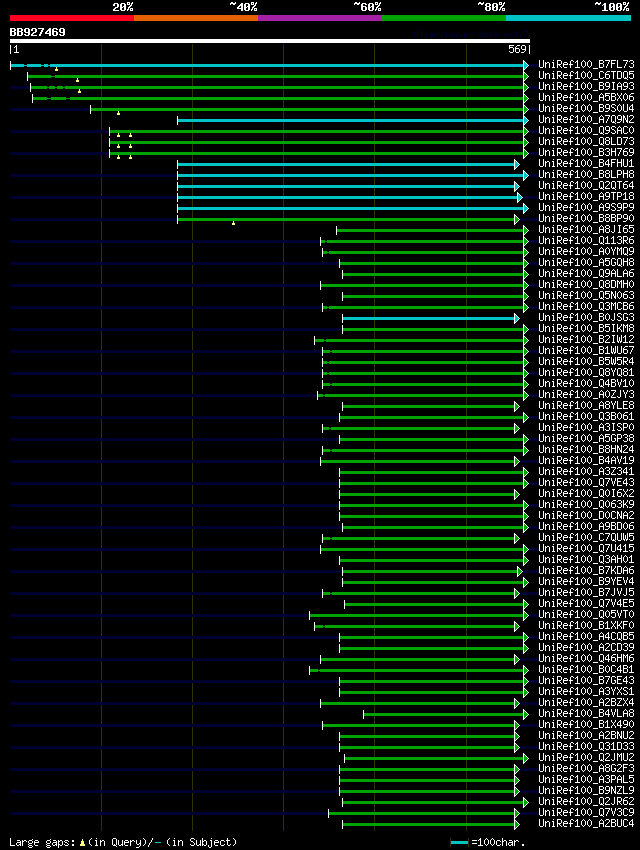Choose the UniRef100_B5IKM8 identifier
The image size is (640, 850).
pos(586,329)
